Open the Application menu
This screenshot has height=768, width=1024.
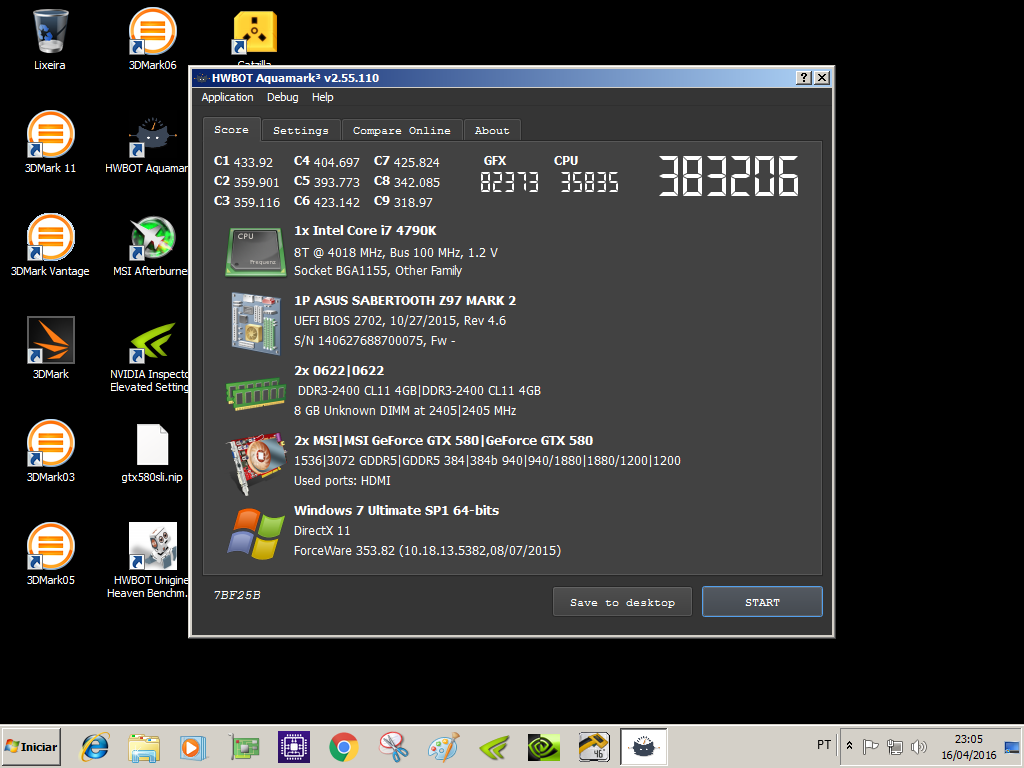pyautogui.click(x=227, y=97)
